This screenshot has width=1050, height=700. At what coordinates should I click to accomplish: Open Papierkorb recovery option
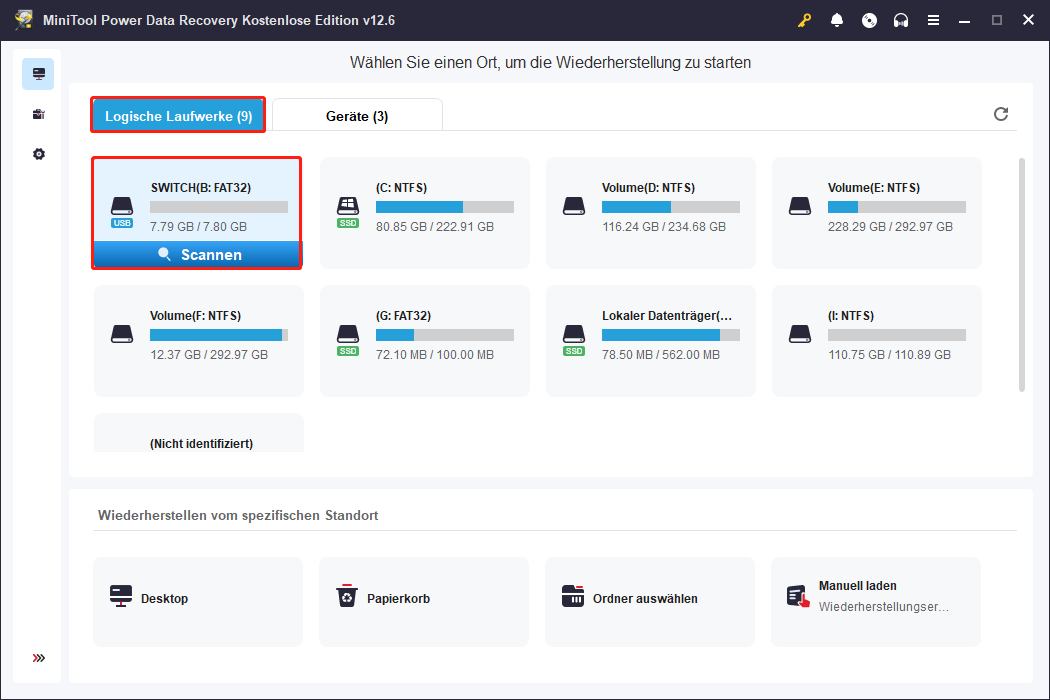coord(424,599)
